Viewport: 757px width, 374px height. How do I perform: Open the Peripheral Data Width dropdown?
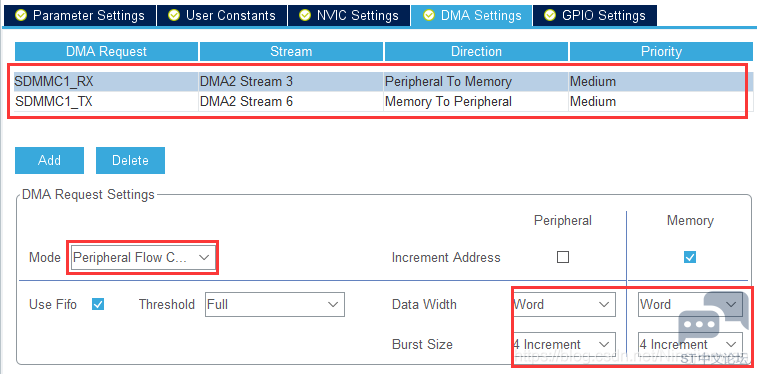click(563, 305)
